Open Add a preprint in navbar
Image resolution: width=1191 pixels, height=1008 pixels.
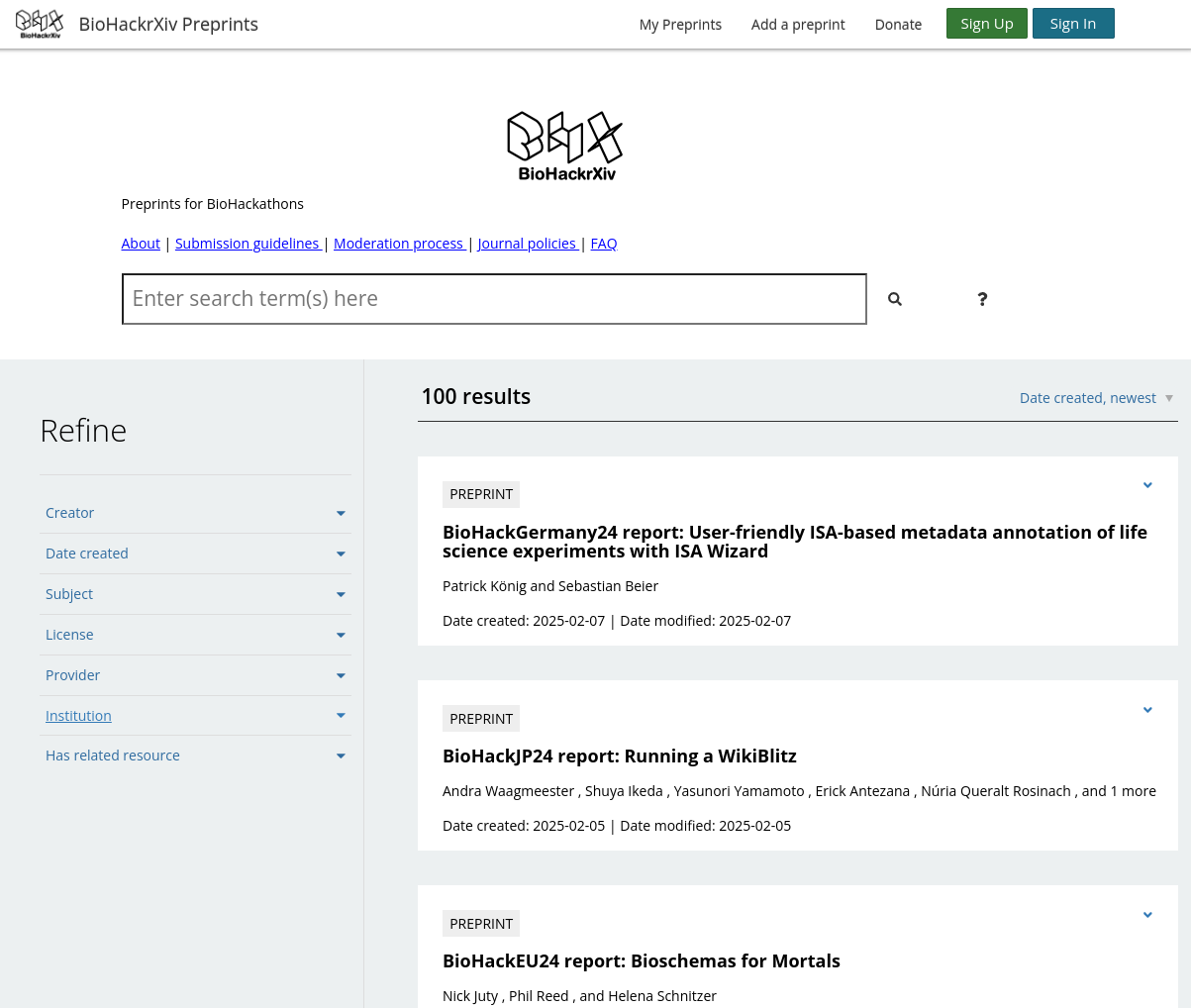pyautogui.click(x=798, y=25)
